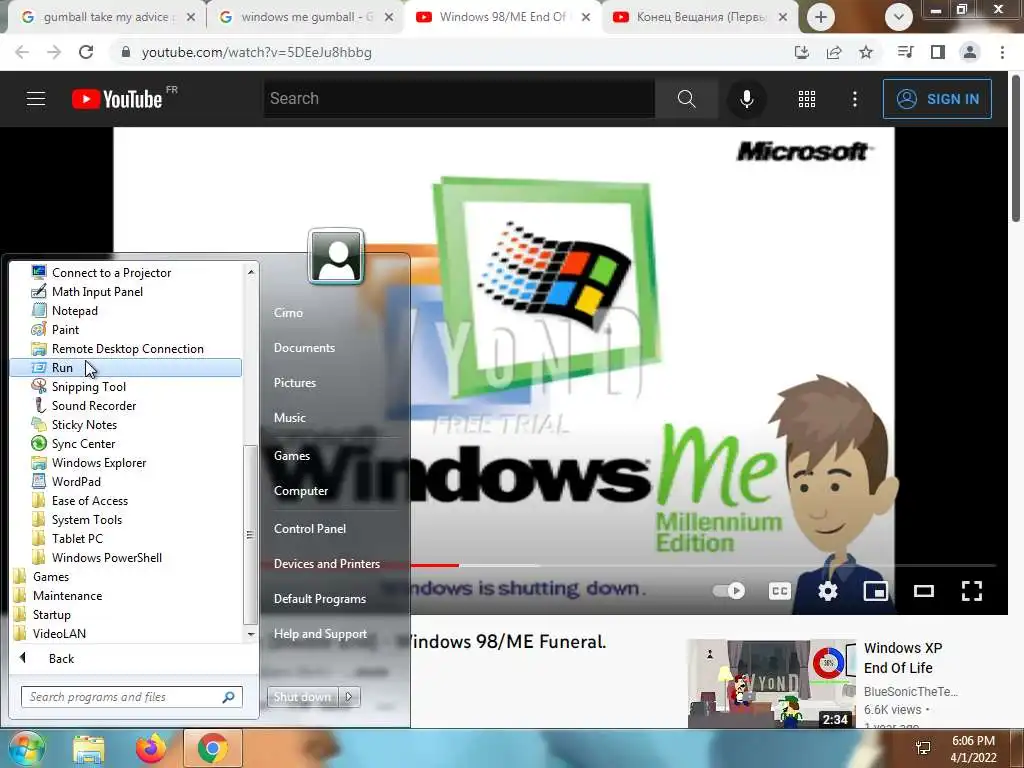Click the YouTube logo
The width and height of the screenshot is (1024, 768).
pos(118,99)
